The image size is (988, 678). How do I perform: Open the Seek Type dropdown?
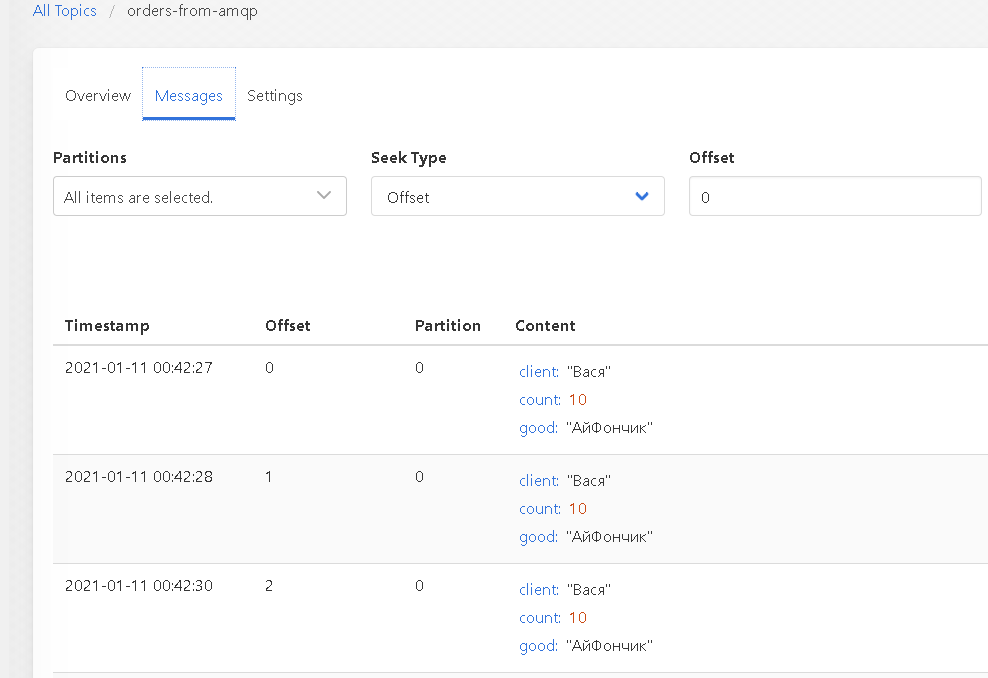pyautogui.click(x=517, y=197)
